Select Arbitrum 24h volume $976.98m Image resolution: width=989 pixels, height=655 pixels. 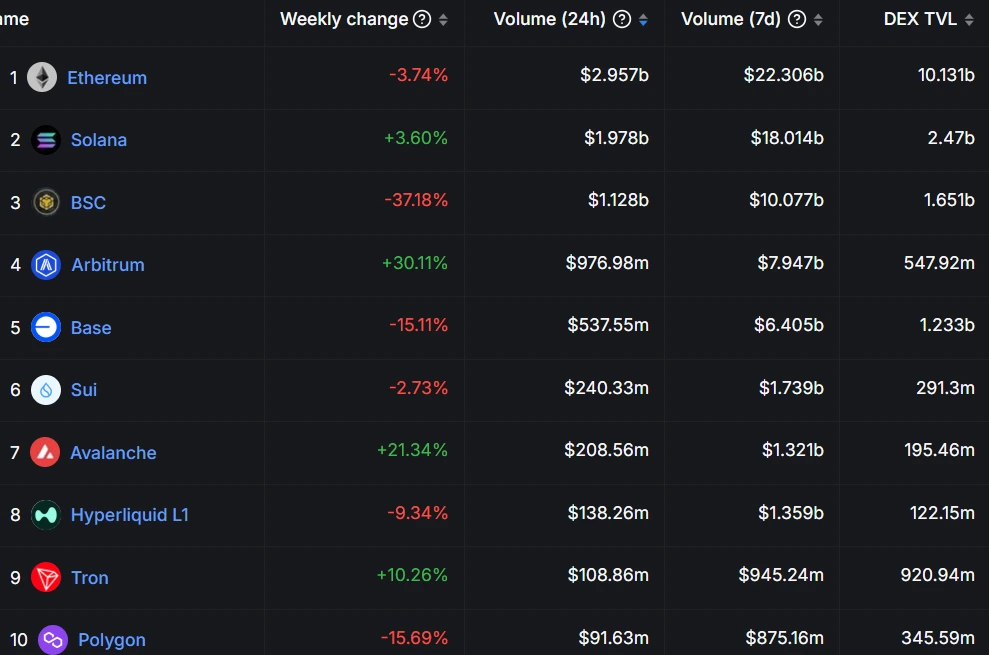[607, 263]
